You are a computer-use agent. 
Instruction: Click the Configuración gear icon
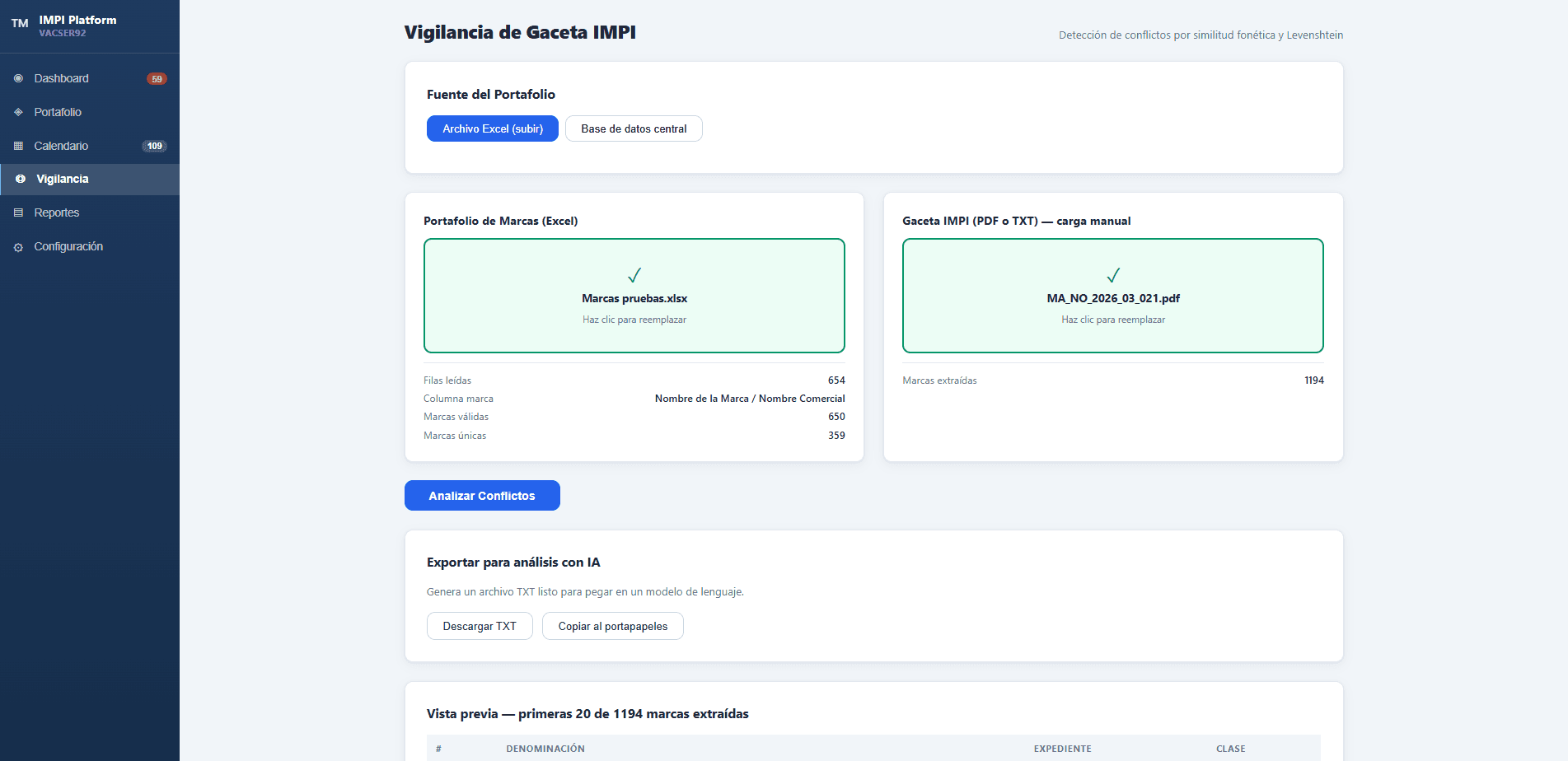[18, 247]
